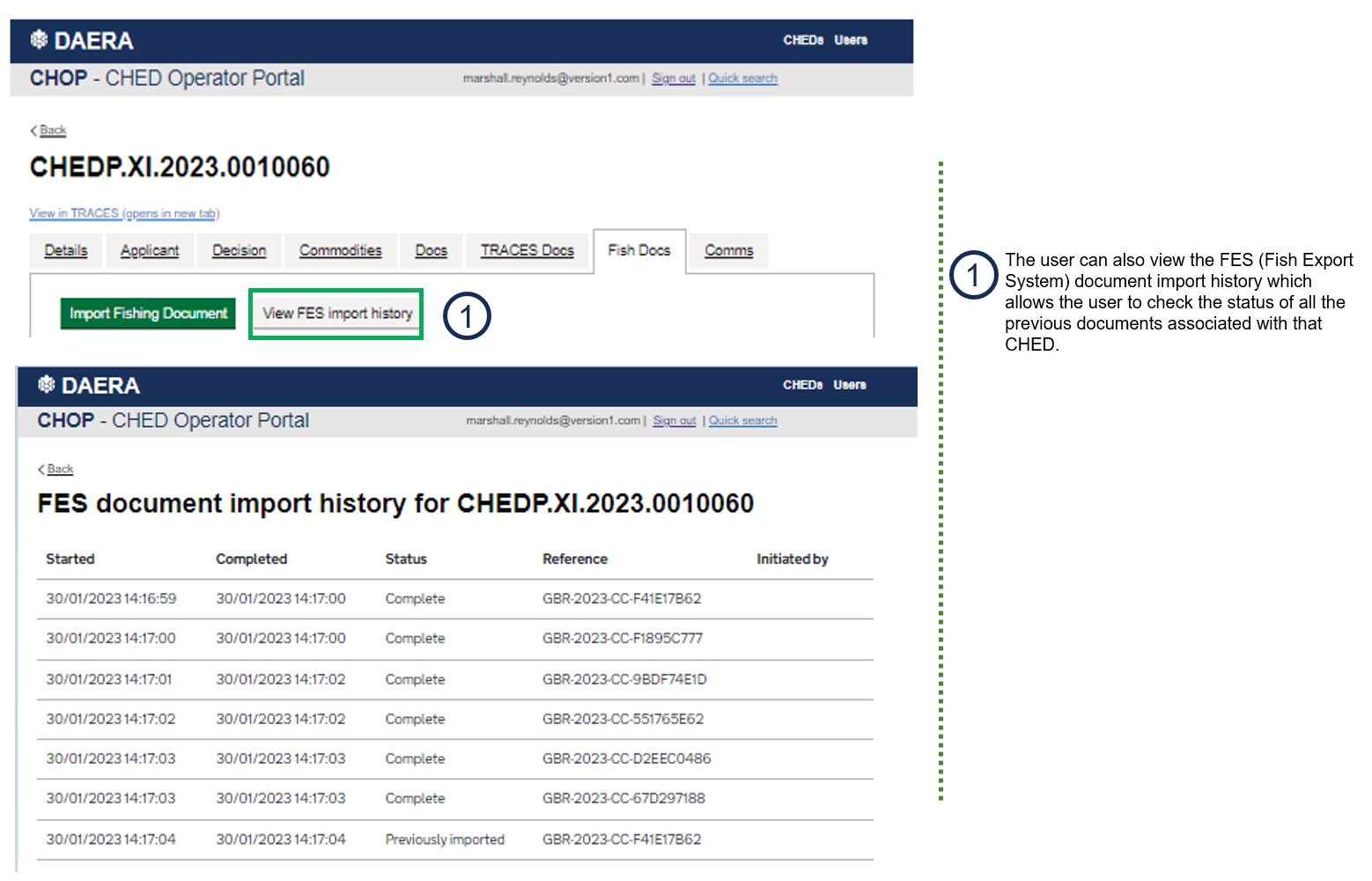Viewport: 1372px width, 881px height.
Task: Click the DAERA logo above the Fish Docs page
Action: tap(81, 41)
